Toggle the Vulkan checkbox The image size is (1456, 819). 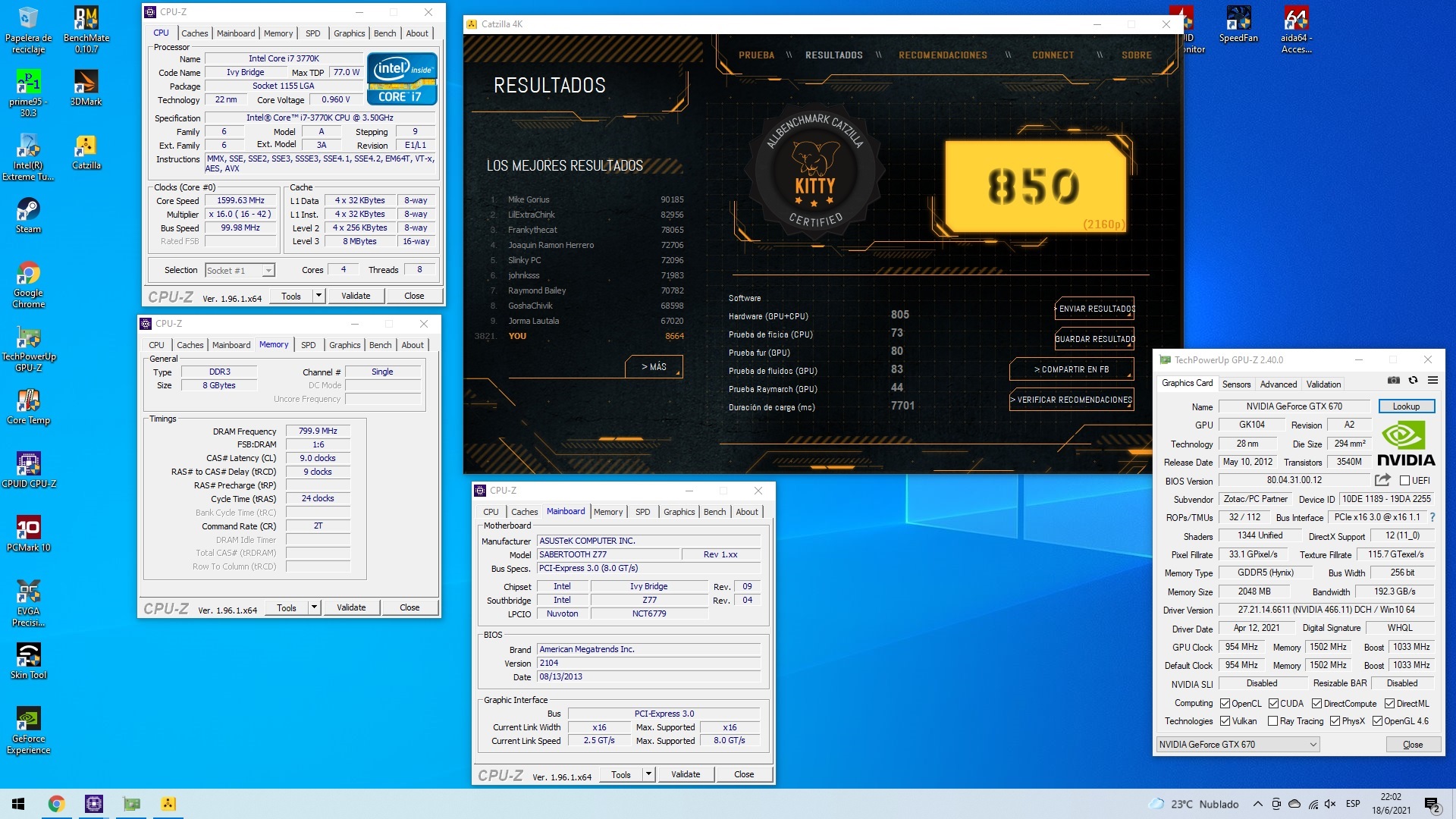(x=1225, y=721)
